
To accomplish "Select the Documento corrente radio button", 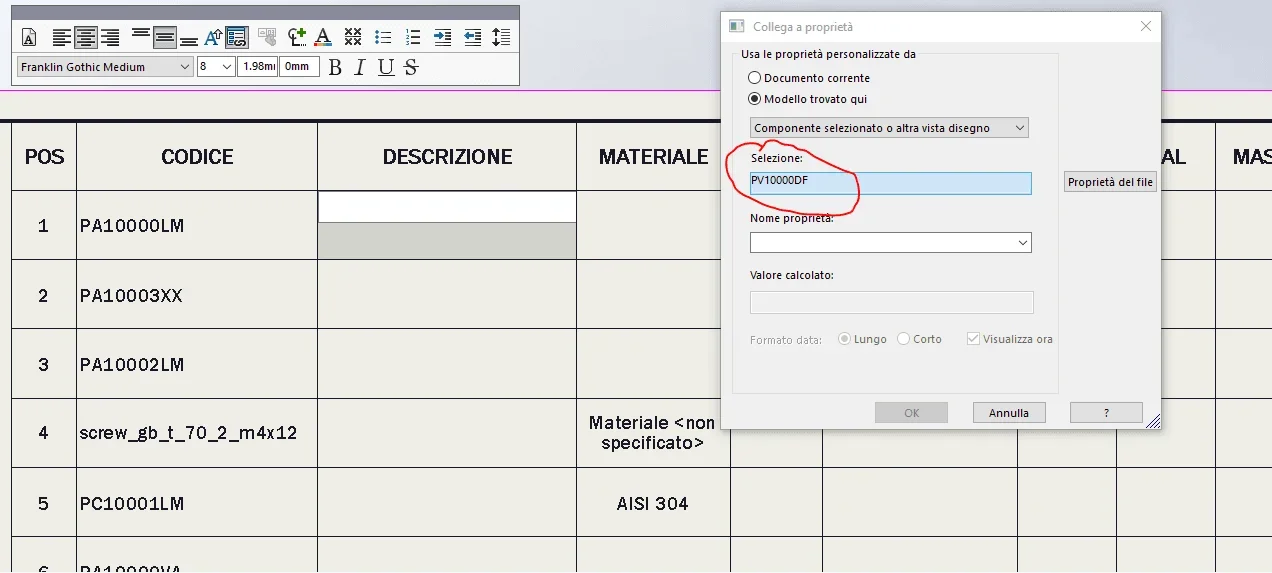I will (x=755, y=78).
